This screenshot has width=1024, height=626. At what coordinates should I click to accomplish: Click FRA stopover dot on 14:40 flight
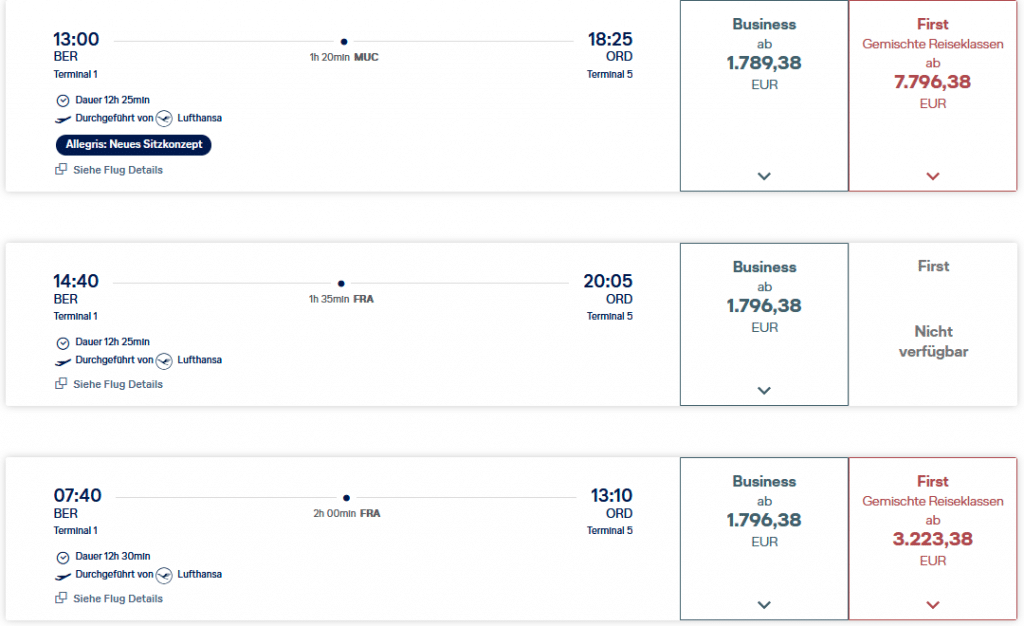coord(341,283)
